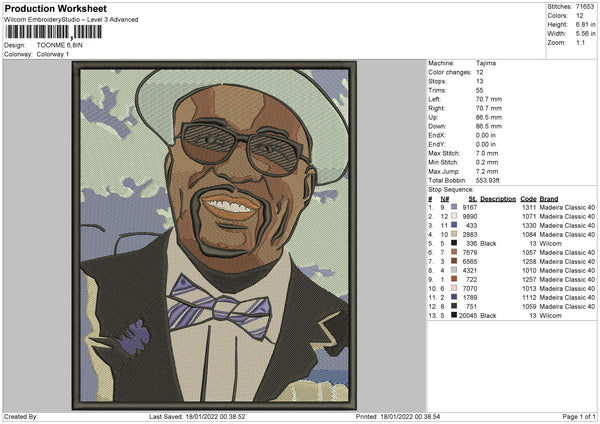The image size is (600, 424).
Task: Click the 'Color changes:' label
Action: coord(450,72)
